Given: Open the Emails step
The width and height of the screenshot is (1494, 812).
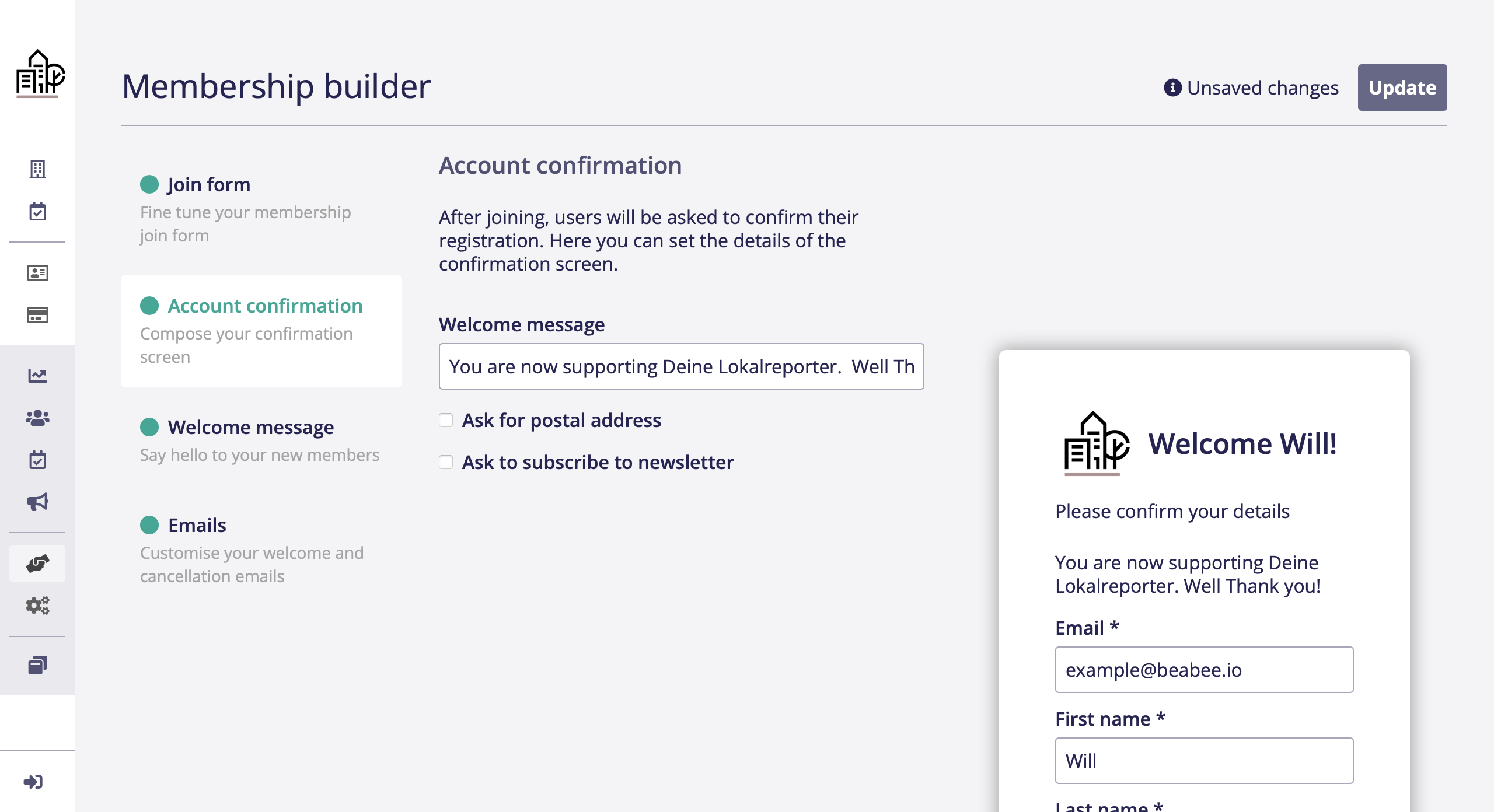Looking at the screenshot, I should coord(197,525).
